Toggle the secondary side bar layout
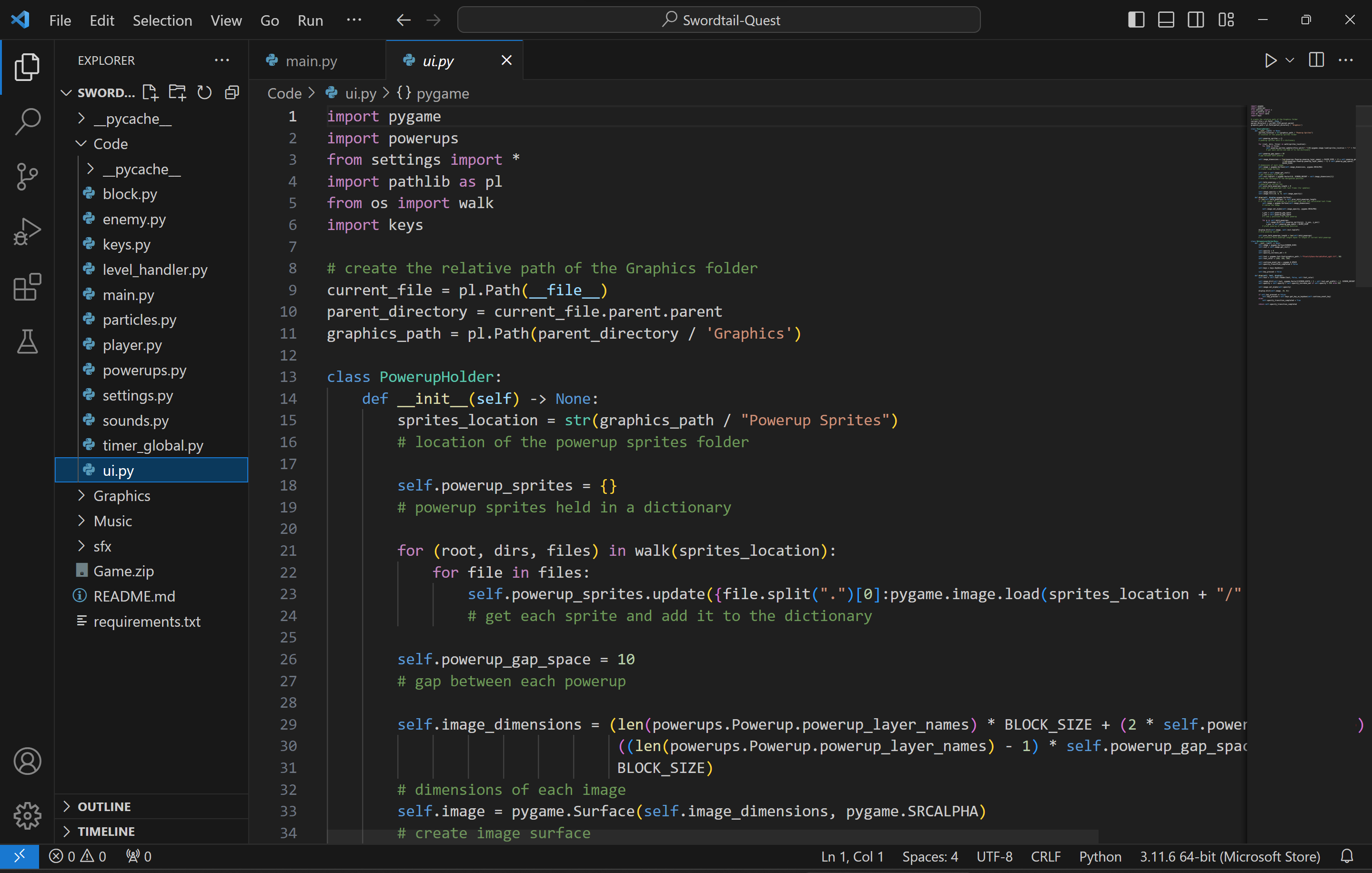This screenshot has height=873, width=1372. pyautogui.click(x=1195, y=20)
